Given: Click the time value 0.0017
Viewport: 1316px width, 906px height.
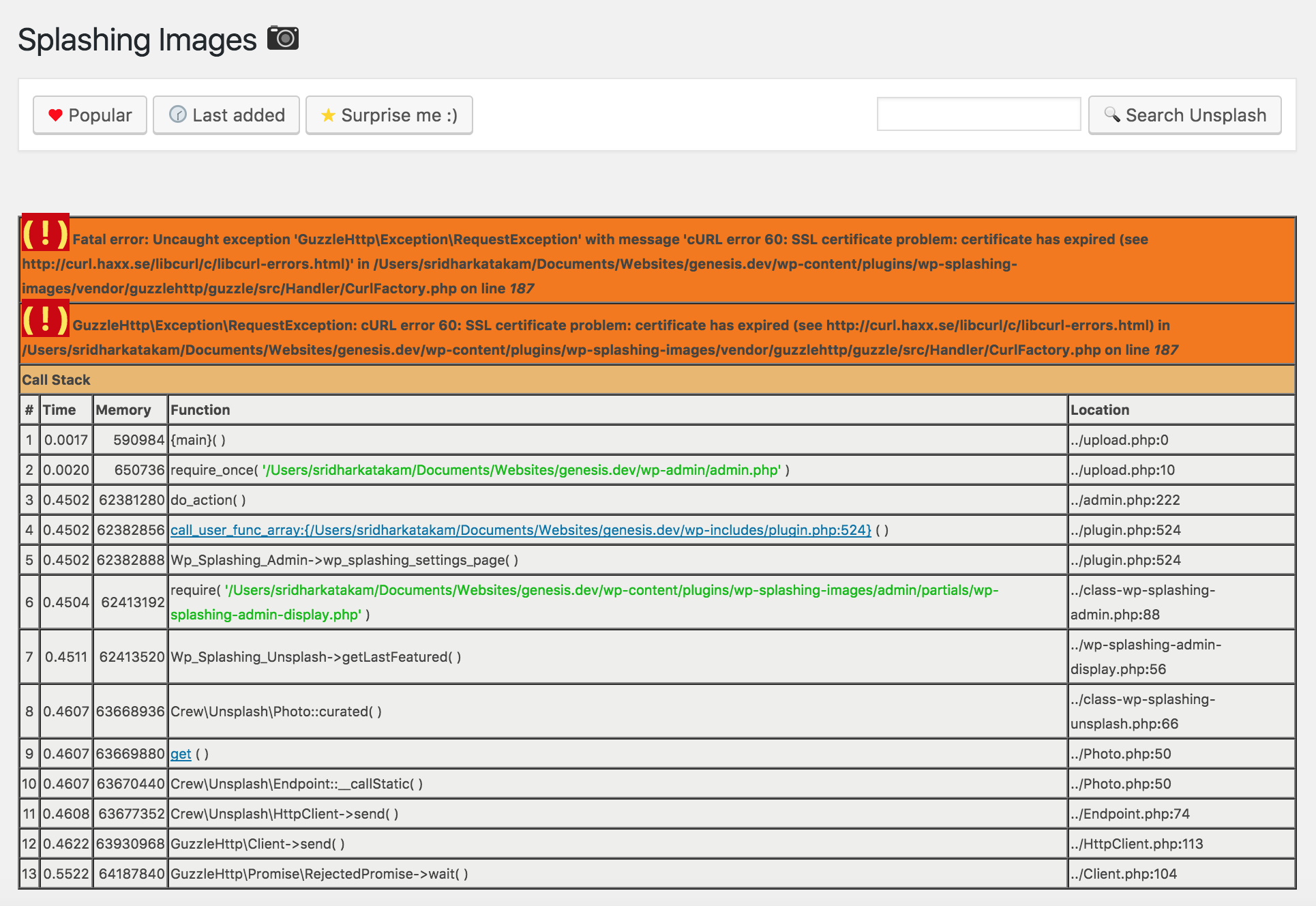Looking at the screenshot, I should click(66, 440).
